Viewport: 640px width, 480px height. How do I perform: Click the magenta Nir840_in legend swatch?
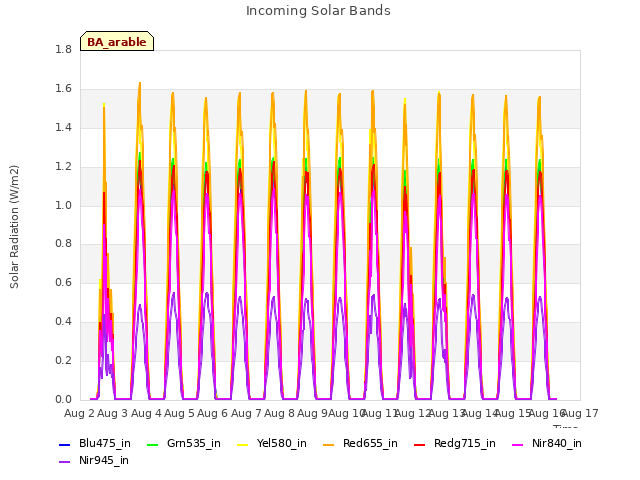[x=518, y=444]
